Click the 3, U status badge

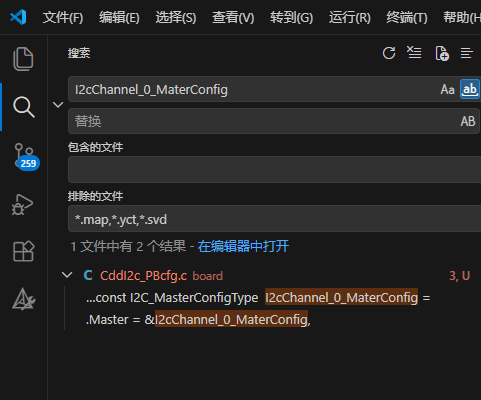click(459, 276)
